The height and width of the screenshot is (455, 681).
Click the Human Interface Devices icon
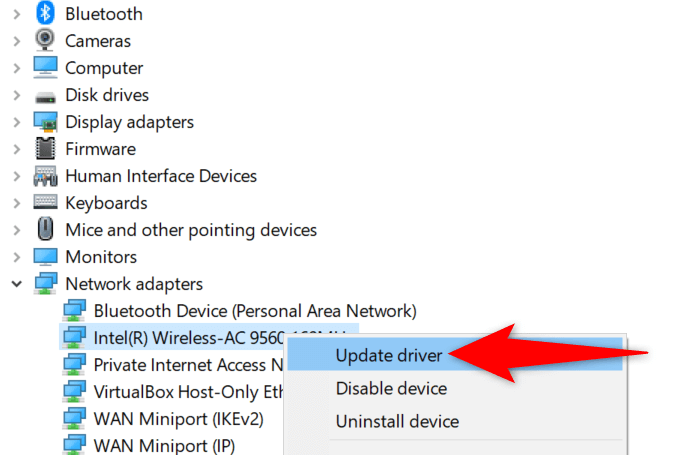click(46, 176)
